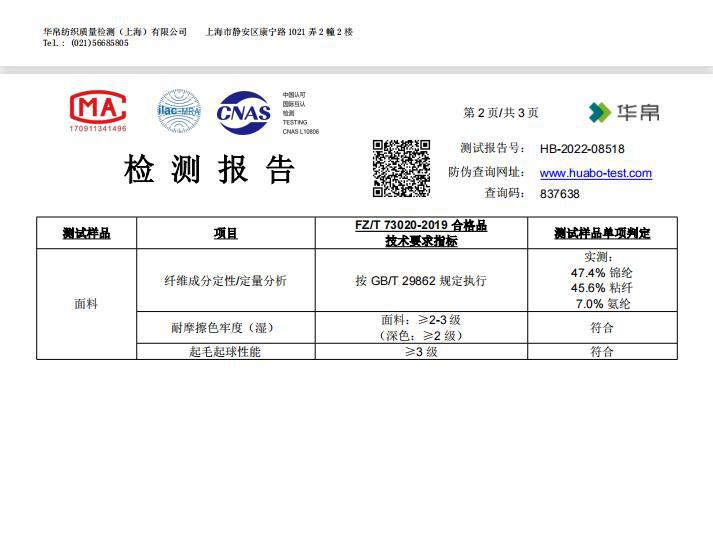Click the 面料 sample cell
Screen dimensions: 713x555
coord(86,303)
